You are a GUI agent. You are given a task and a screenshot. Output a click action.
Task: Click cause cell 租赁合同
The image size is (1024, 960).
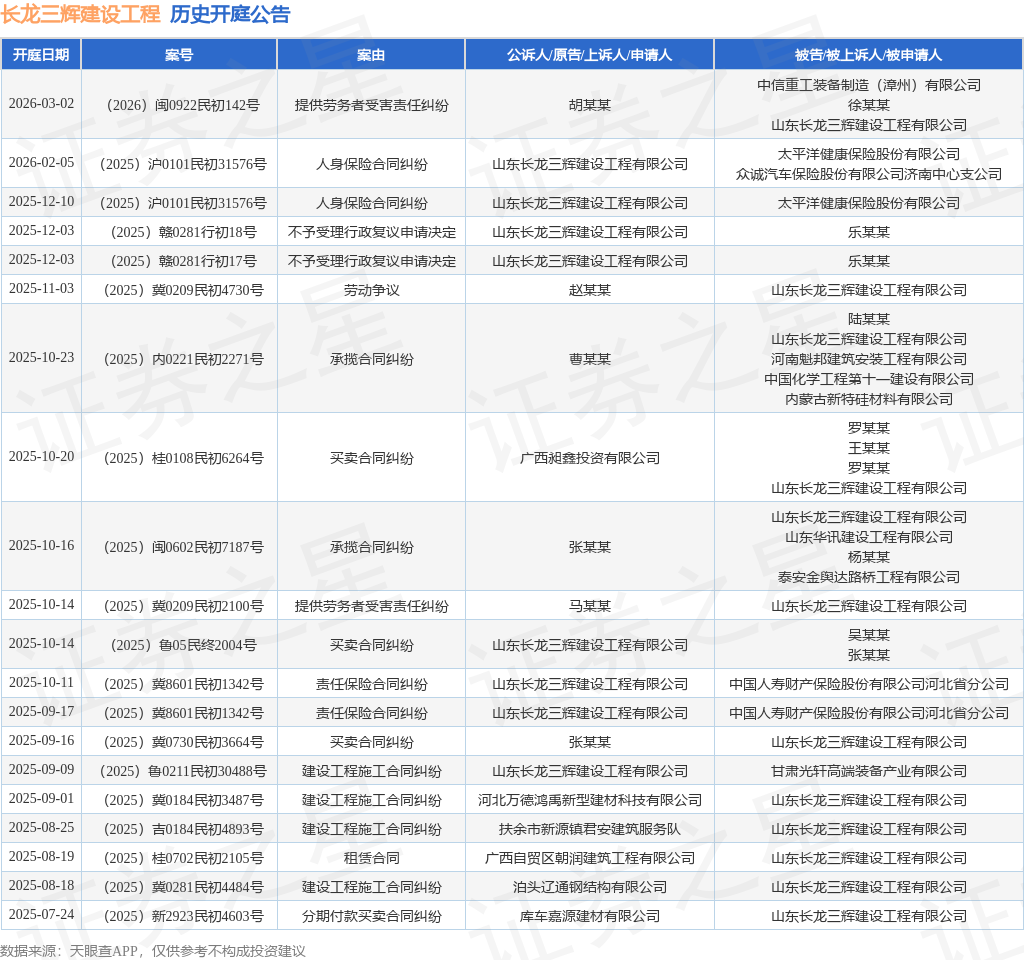click(x=371, y=858)
